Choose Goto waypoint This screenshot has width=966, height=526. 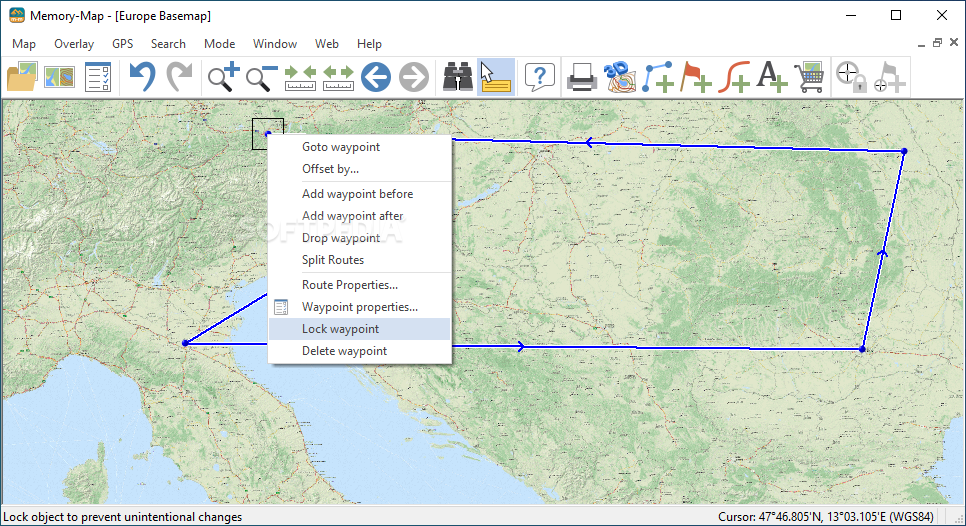pyautogui.click(x=360, y=147)
